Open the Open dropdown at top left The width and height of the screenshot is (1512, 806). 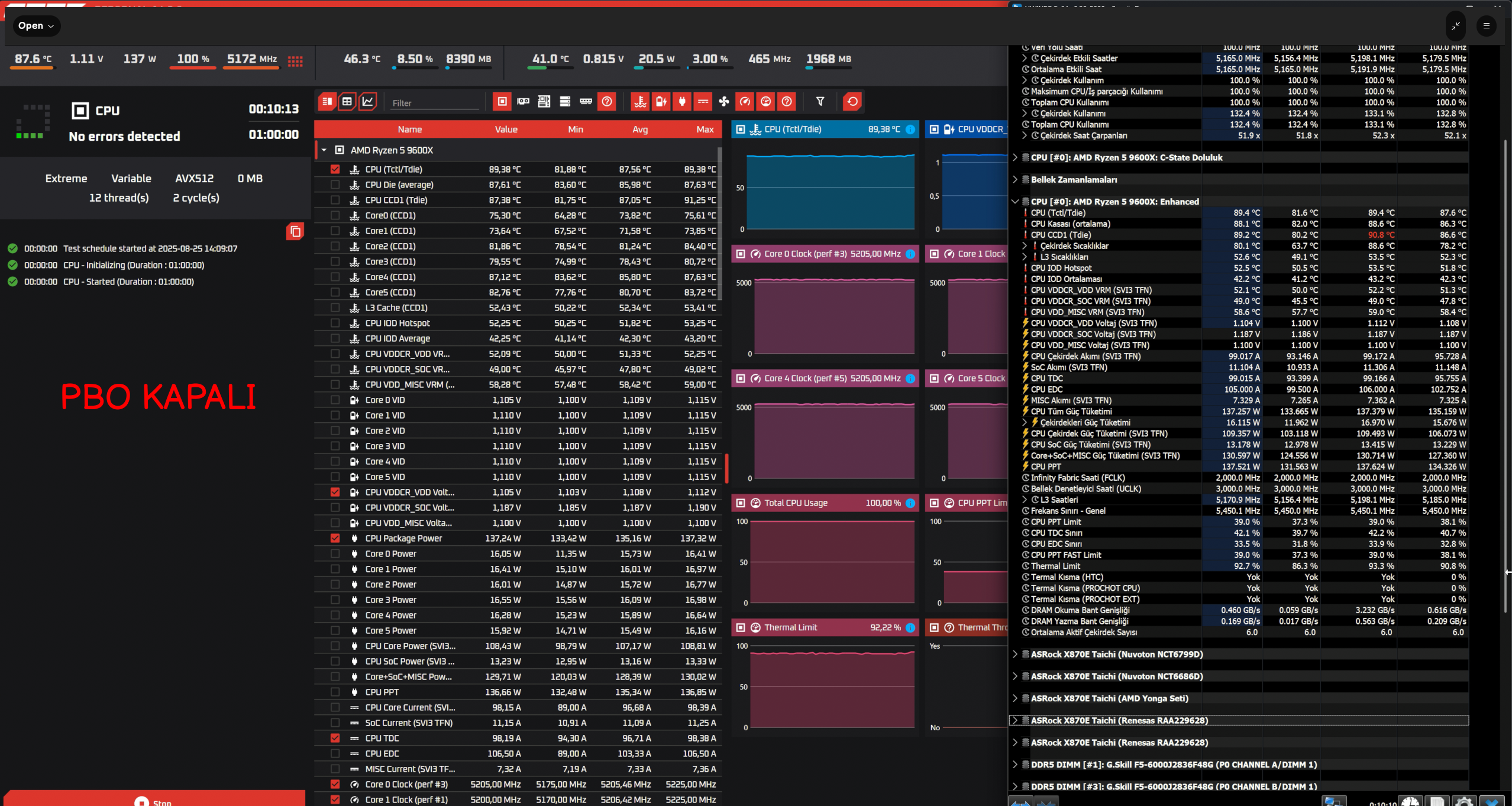coord(36,26)
